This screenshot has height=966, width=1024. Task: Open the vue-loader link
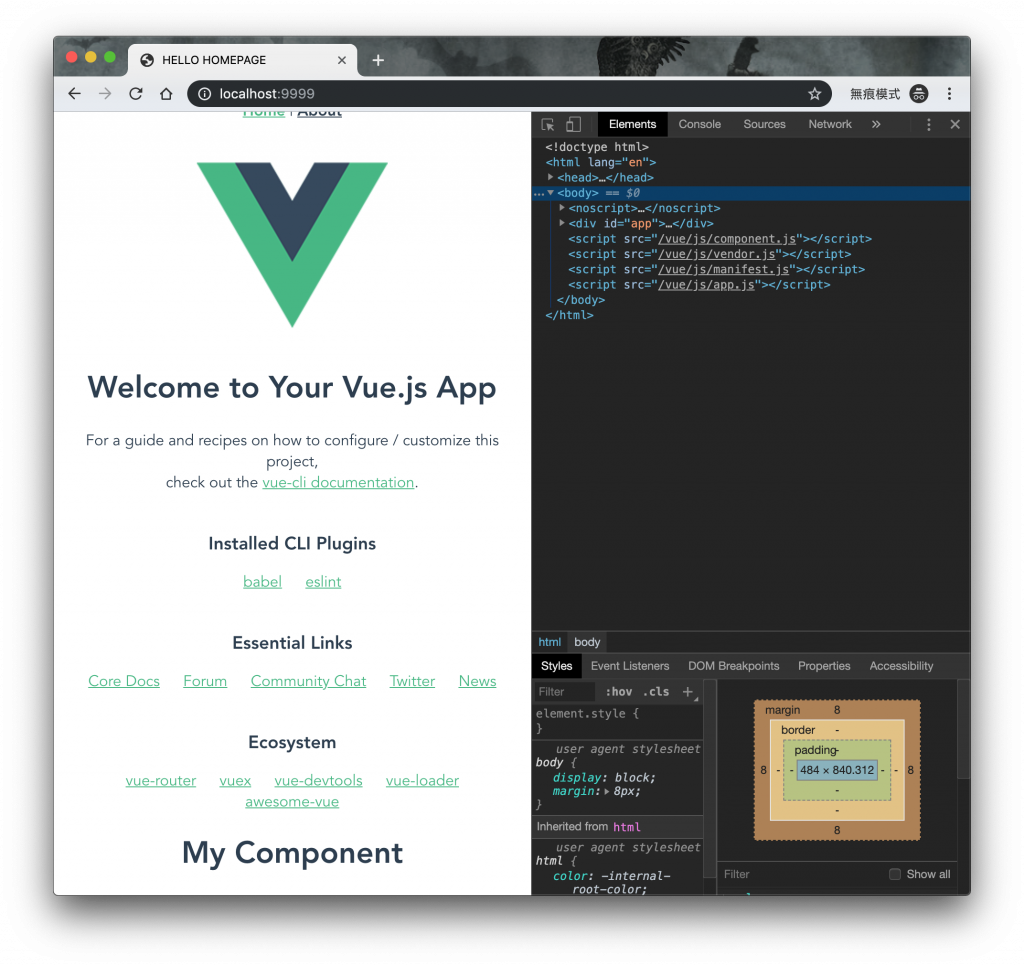coord(422,781)
